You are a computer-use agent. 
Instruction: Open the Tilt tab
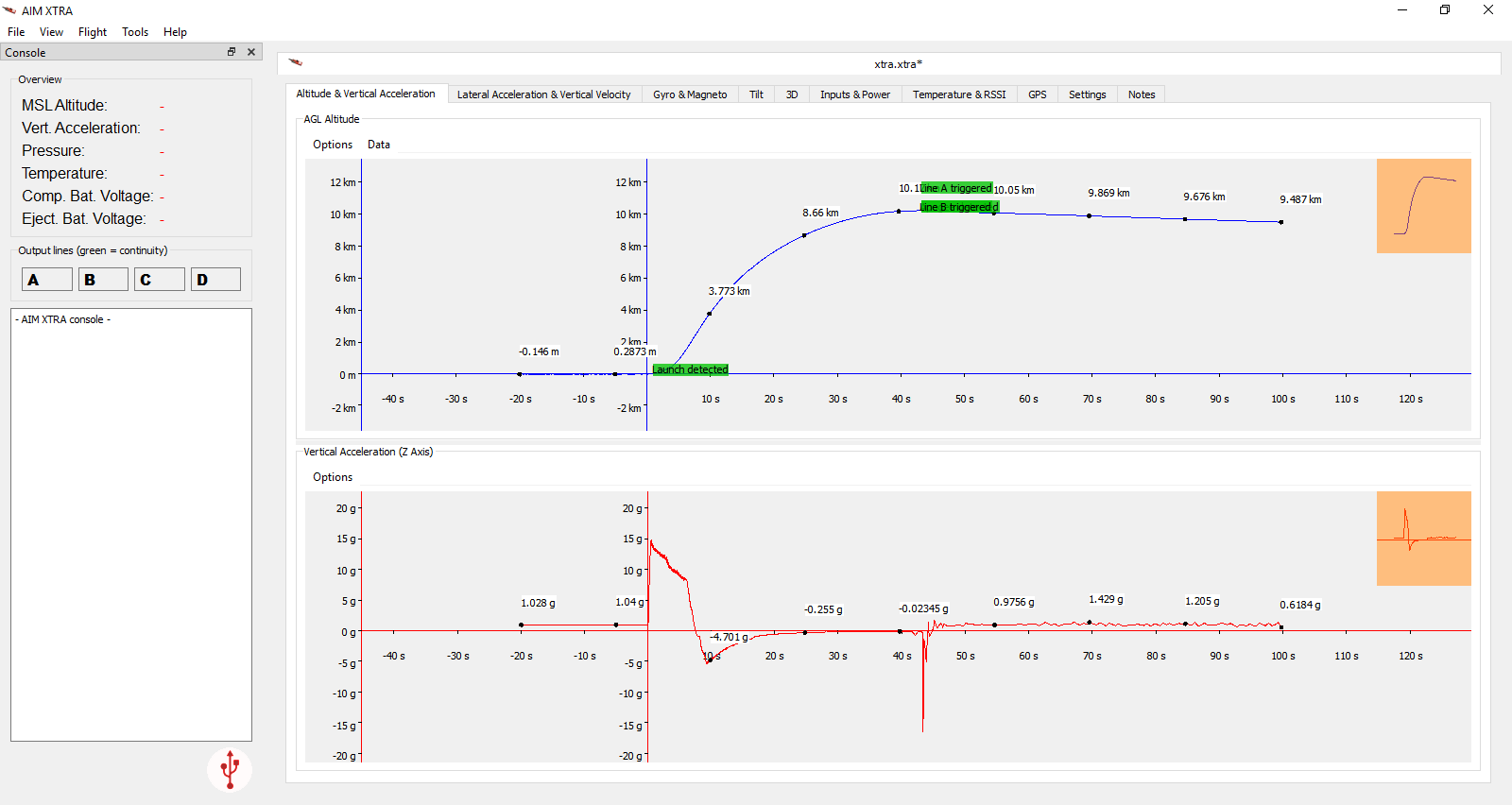(x=756, y=94)
